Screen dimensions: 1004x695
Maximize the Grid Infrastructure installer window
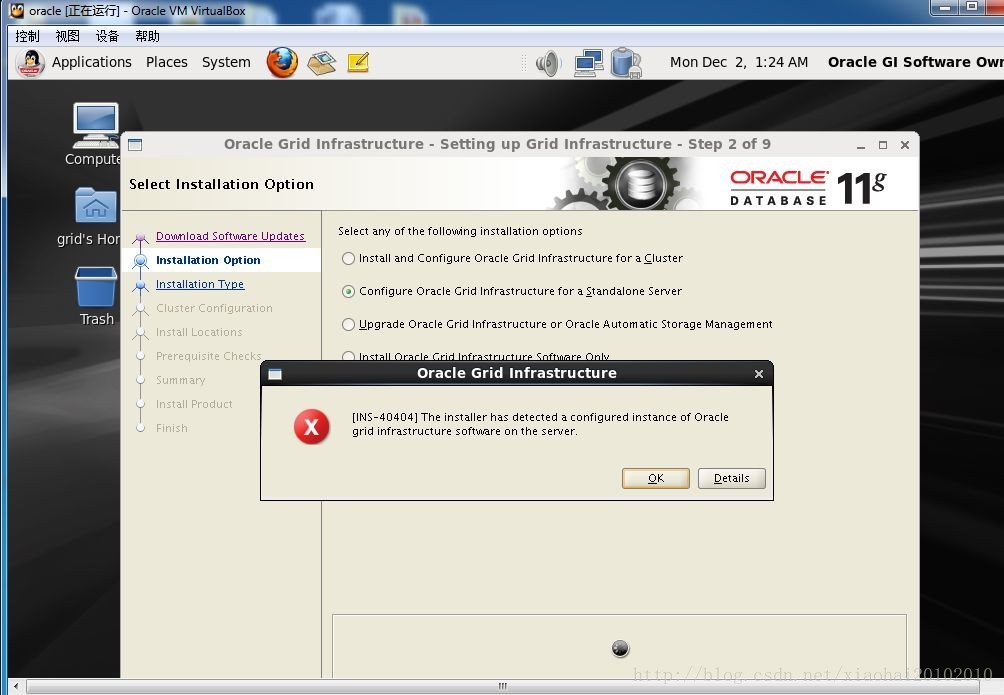pos(883,145)
